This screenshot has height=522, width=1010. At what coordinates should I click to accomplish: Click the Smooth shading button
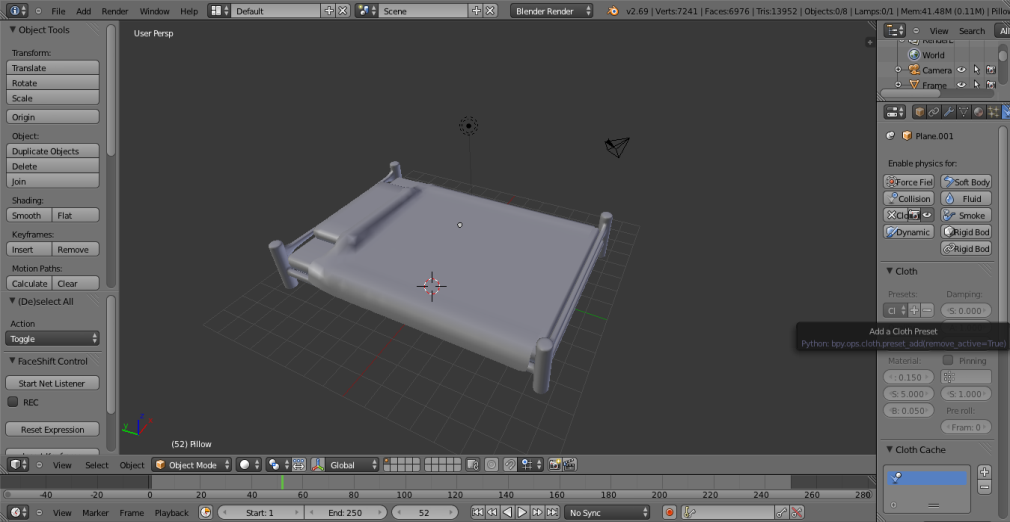[x=29, y=215]
